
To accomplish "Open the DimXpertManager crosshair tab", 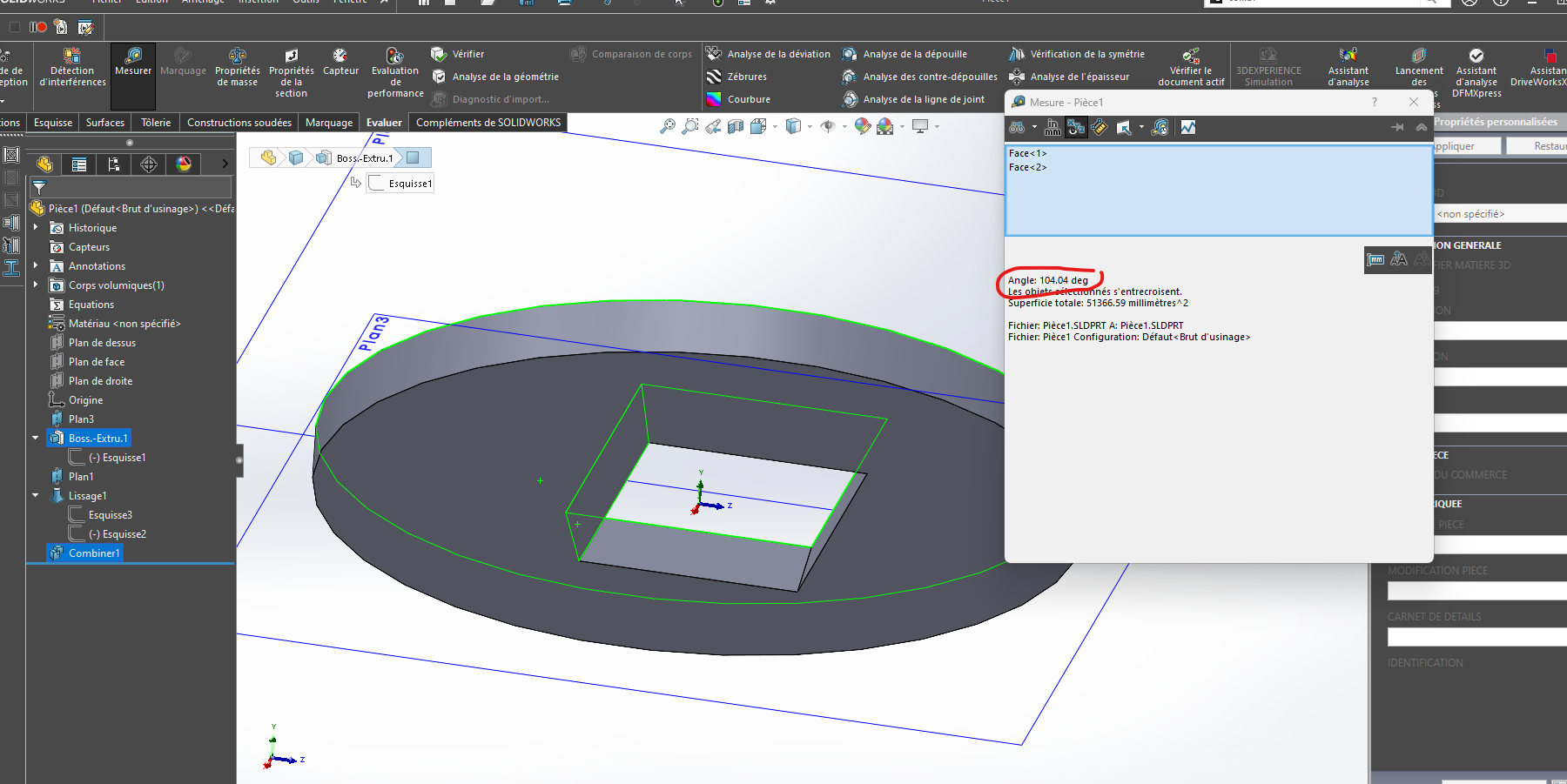I will pyautogui.click(x=149, y=164).
